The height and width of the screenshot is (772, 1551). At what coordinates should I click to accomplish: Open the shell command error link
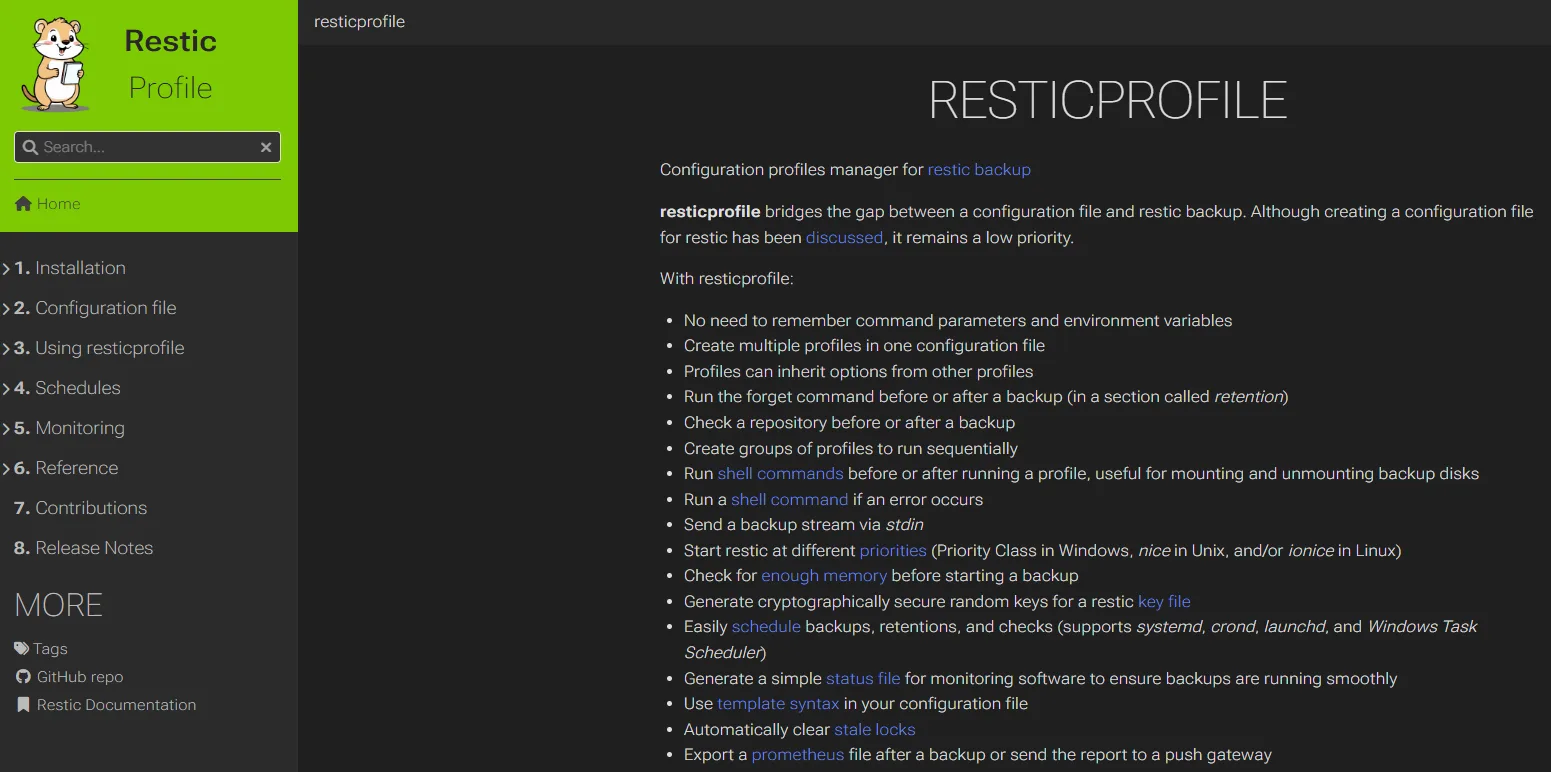pos(789,500)
